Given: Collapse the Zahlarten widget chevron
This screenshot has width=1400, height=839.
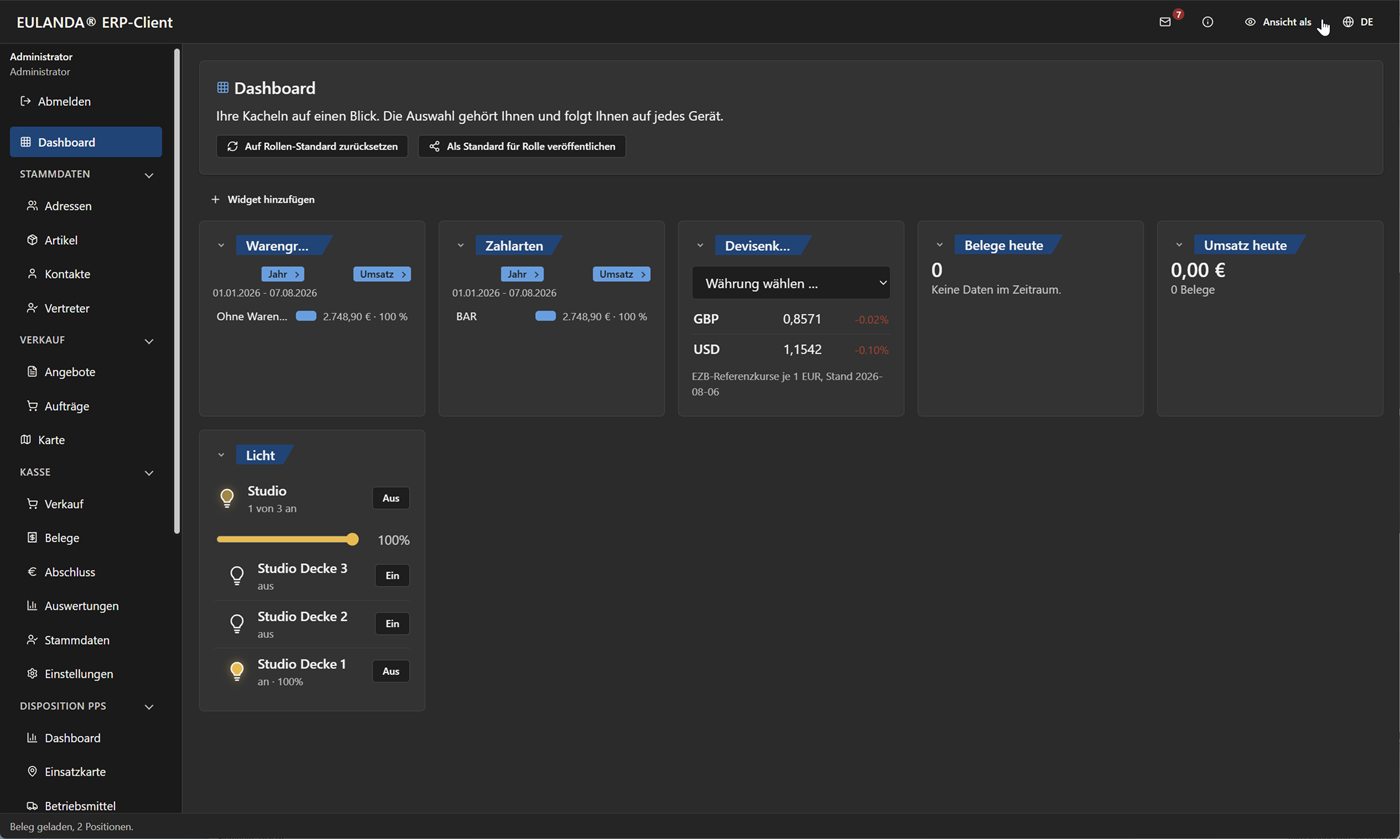Looking at the screenshot, I should [x=460, y=245].
